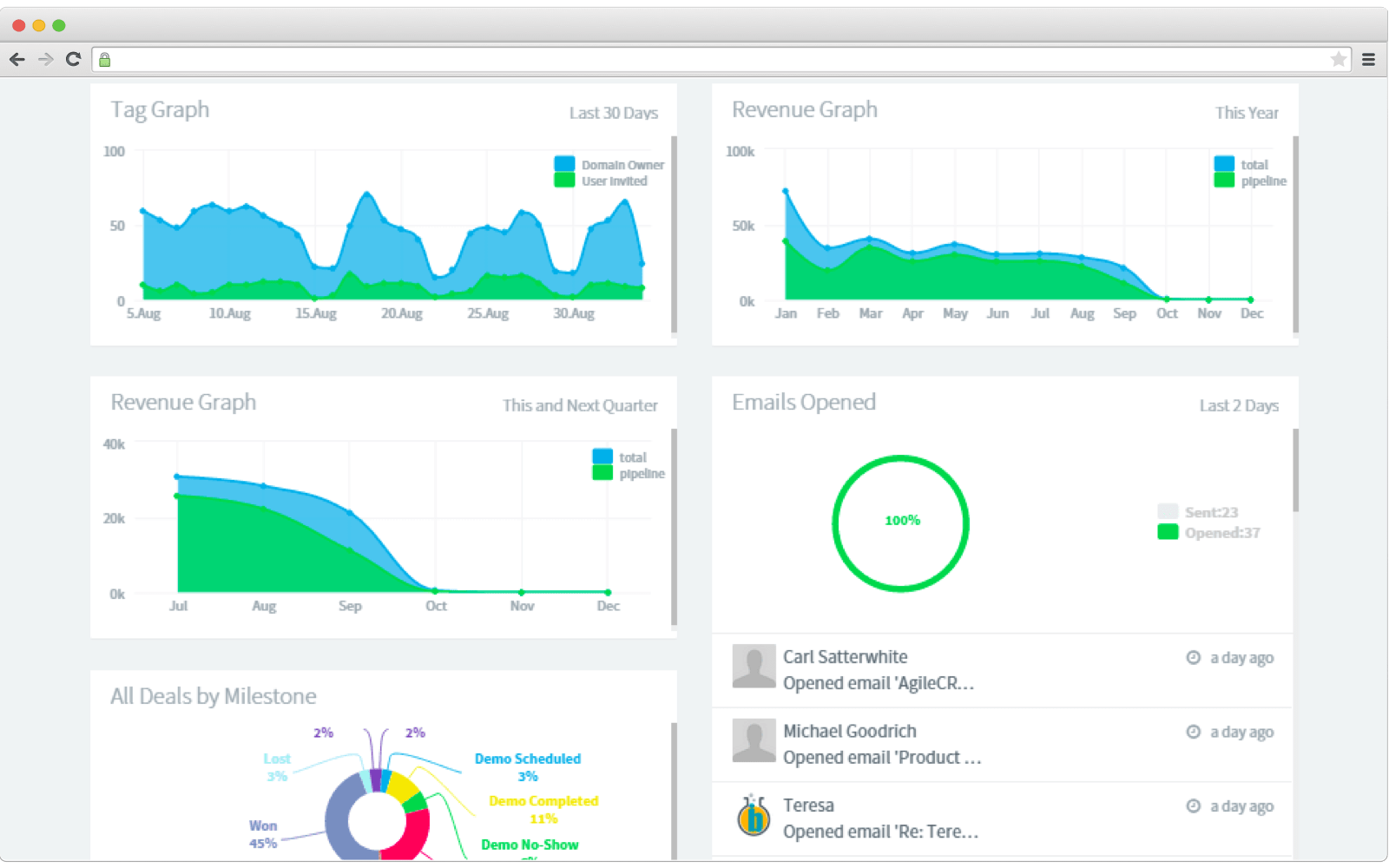Image resolution: width=1389 pixels, height=868 pixels.
Task: Click Teresa's avatar icon
Action: [754, 818]
